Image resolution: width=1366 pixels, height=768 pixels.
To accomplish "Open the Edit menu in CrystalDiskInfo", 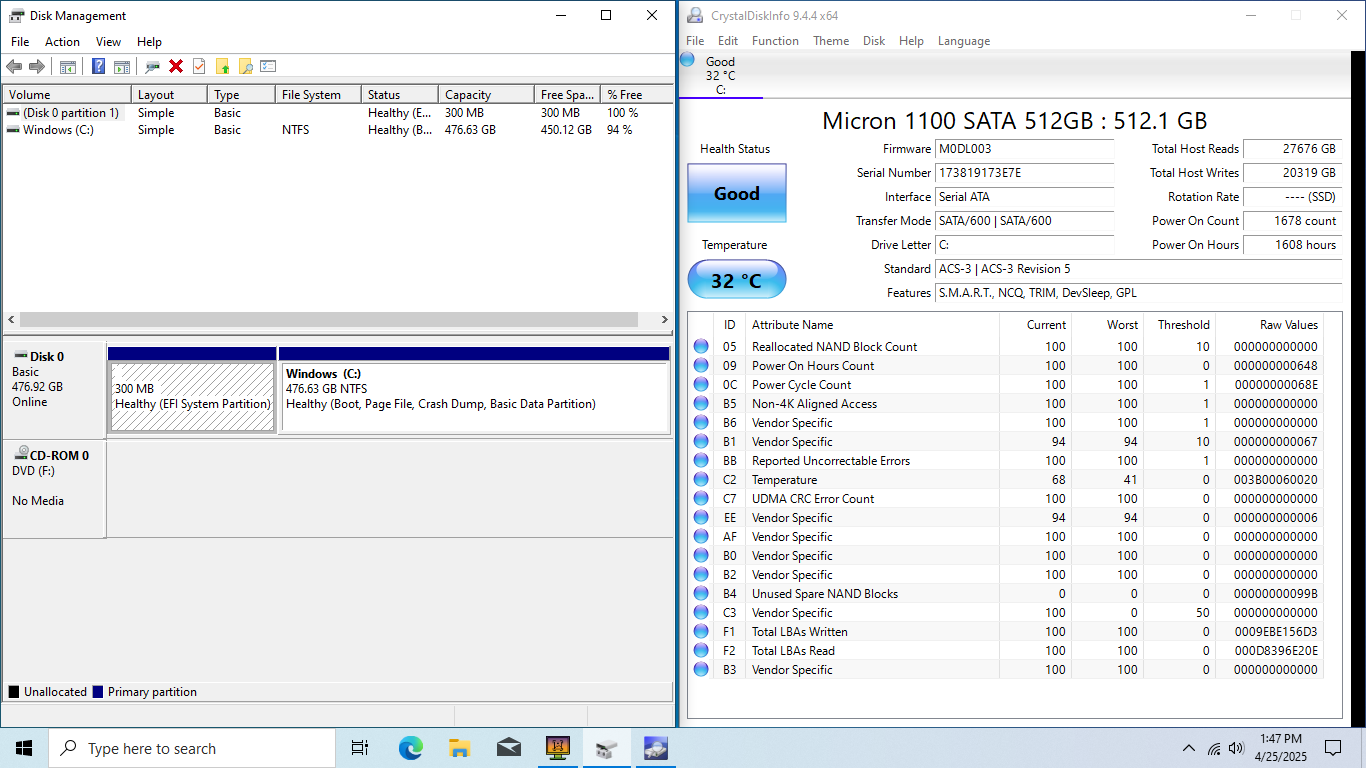I will (728, 41).
